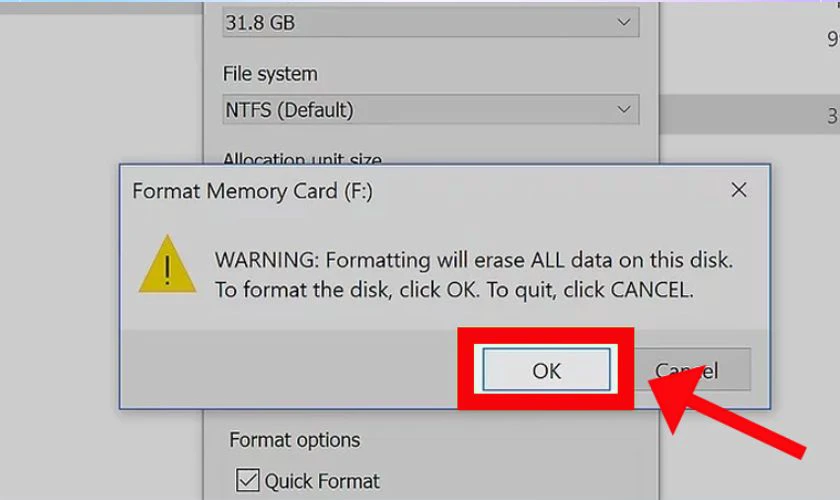Click the checkmark inside the Quick Format box
This screenshot has height=500, width=840.
(x=248, y=480)
